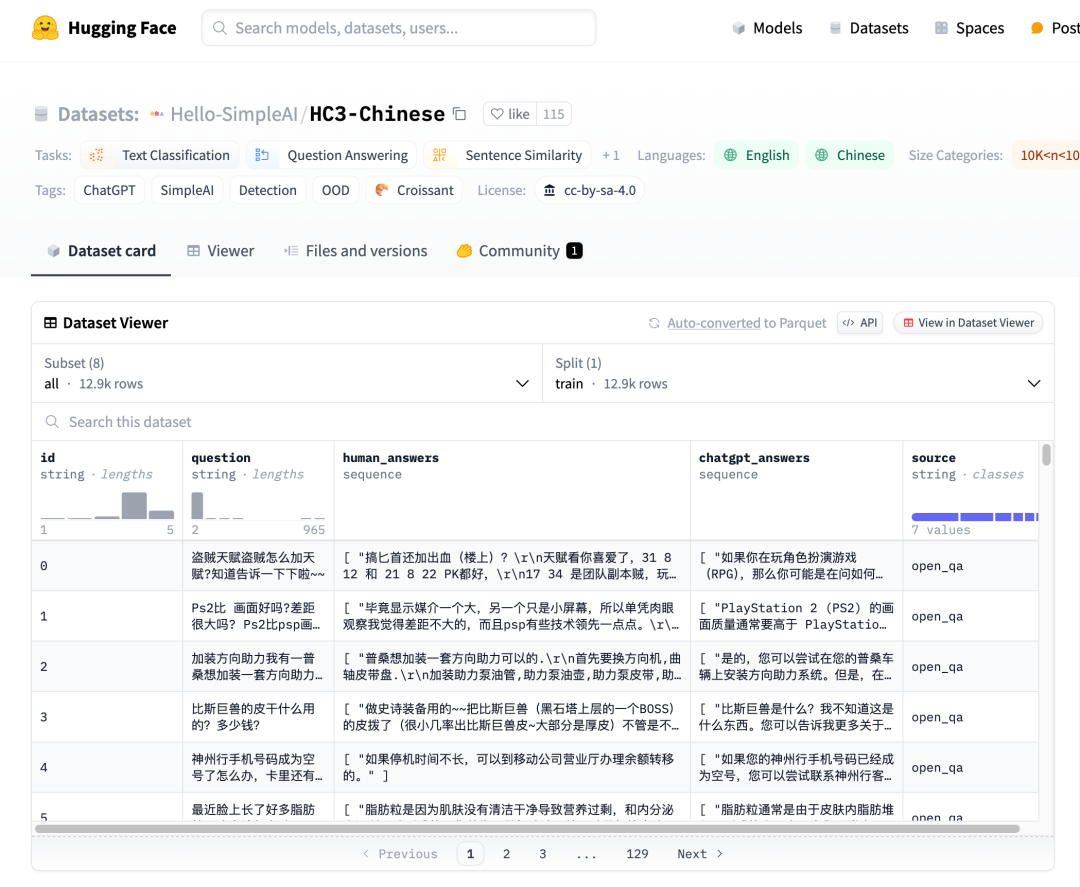Open the Community tab
The image size is (1080, 887).
pos(518,250)
